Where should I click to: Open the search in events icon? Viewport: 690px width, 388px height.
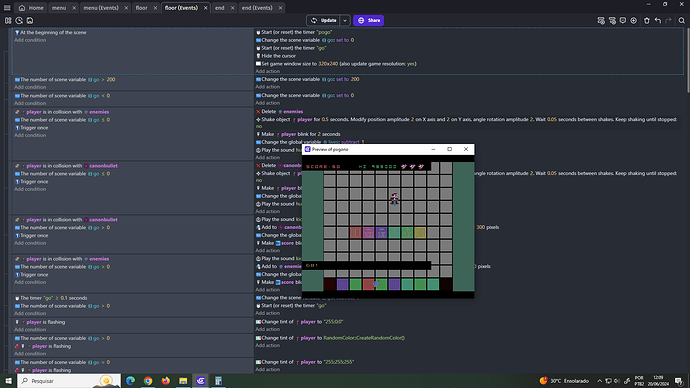pos(682,20)
